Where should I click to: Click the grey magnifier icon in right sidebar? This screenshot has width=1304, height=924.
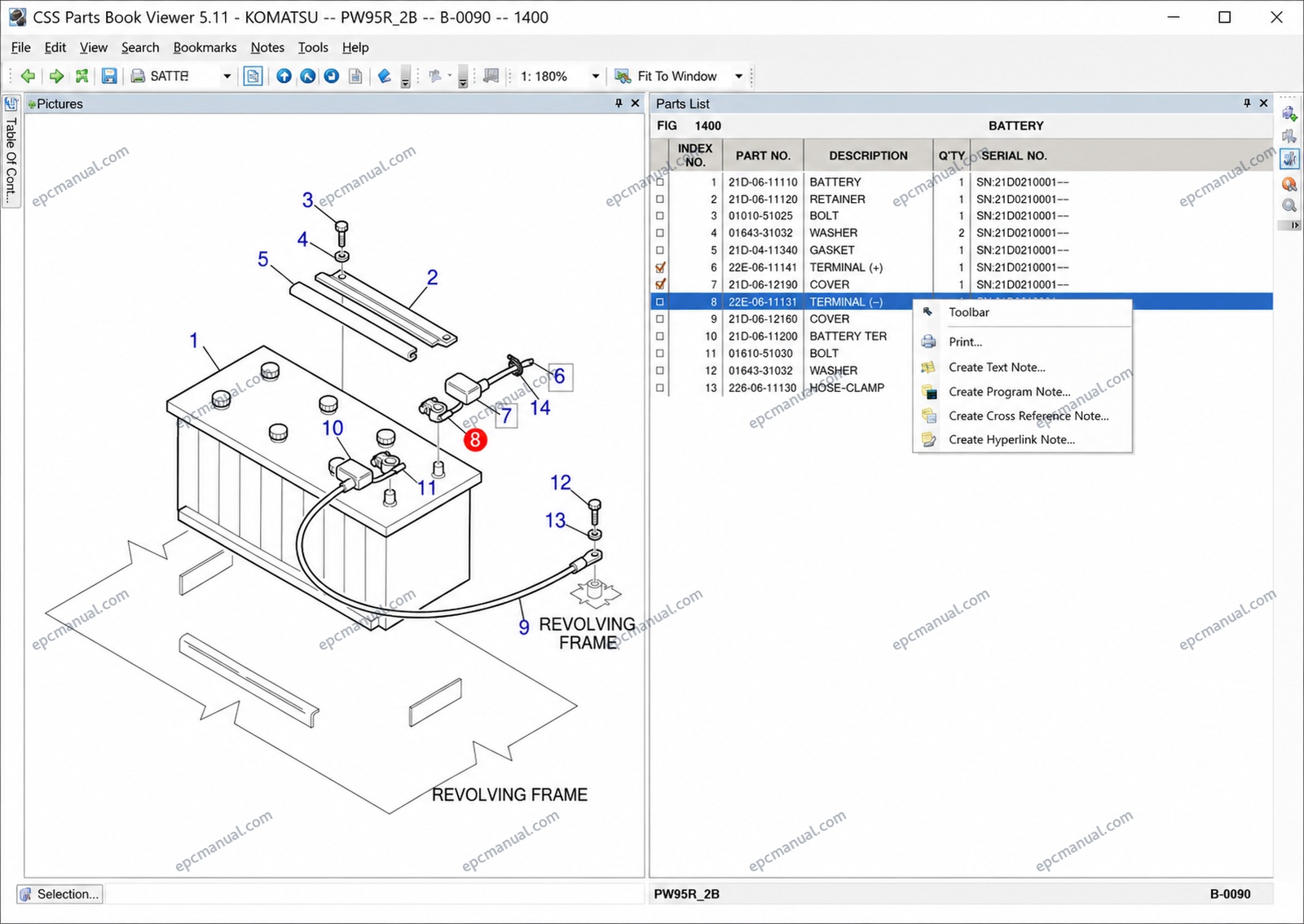coord(1289,206)
